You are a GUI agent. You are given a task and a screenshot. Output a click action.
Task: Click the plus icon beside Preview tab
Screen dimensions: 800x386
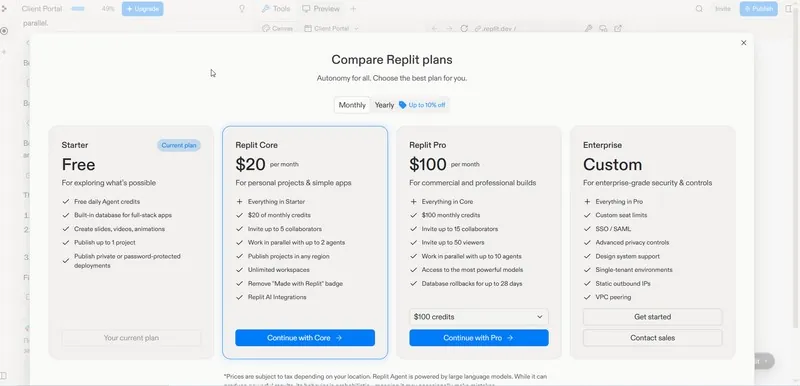point(353,9)
